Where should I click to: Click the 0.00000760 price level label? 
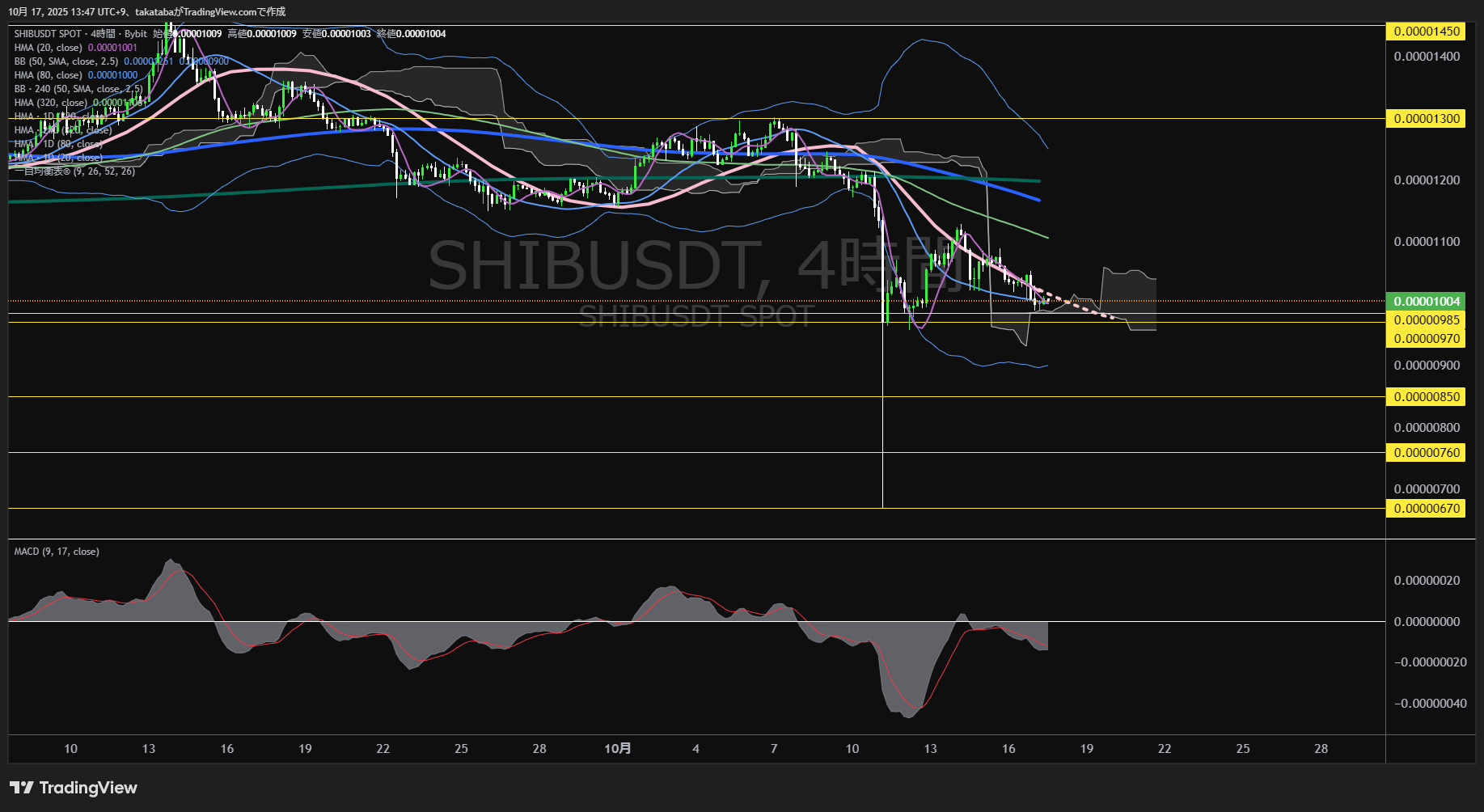pos(1427,453)
